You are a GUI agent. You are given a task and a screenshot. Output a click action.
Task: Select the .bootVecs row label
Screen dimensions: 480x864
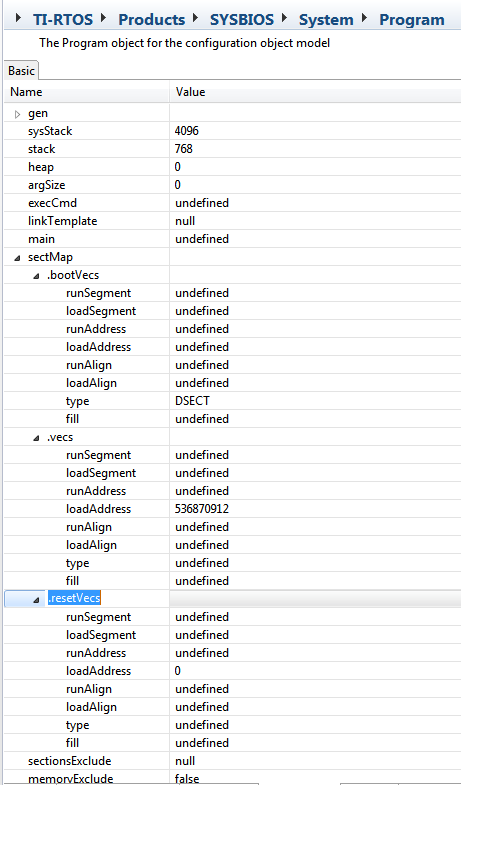pos(73,275)
